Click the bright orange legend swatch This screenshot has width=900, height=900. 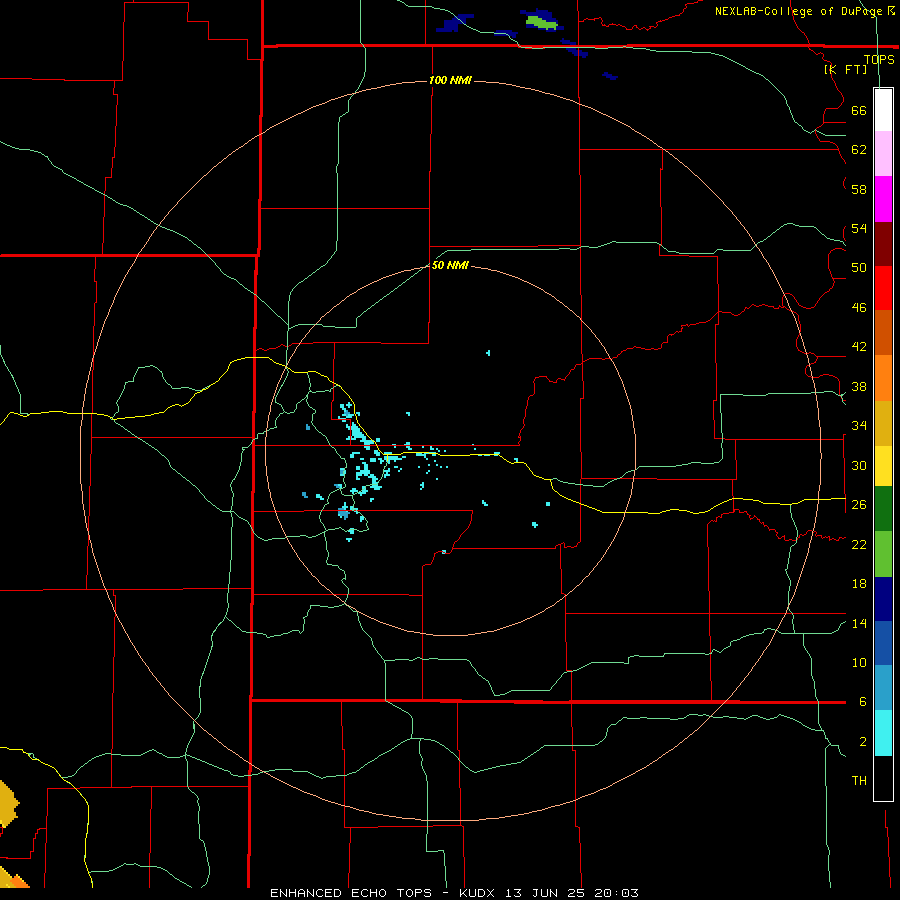click(883, 378)
